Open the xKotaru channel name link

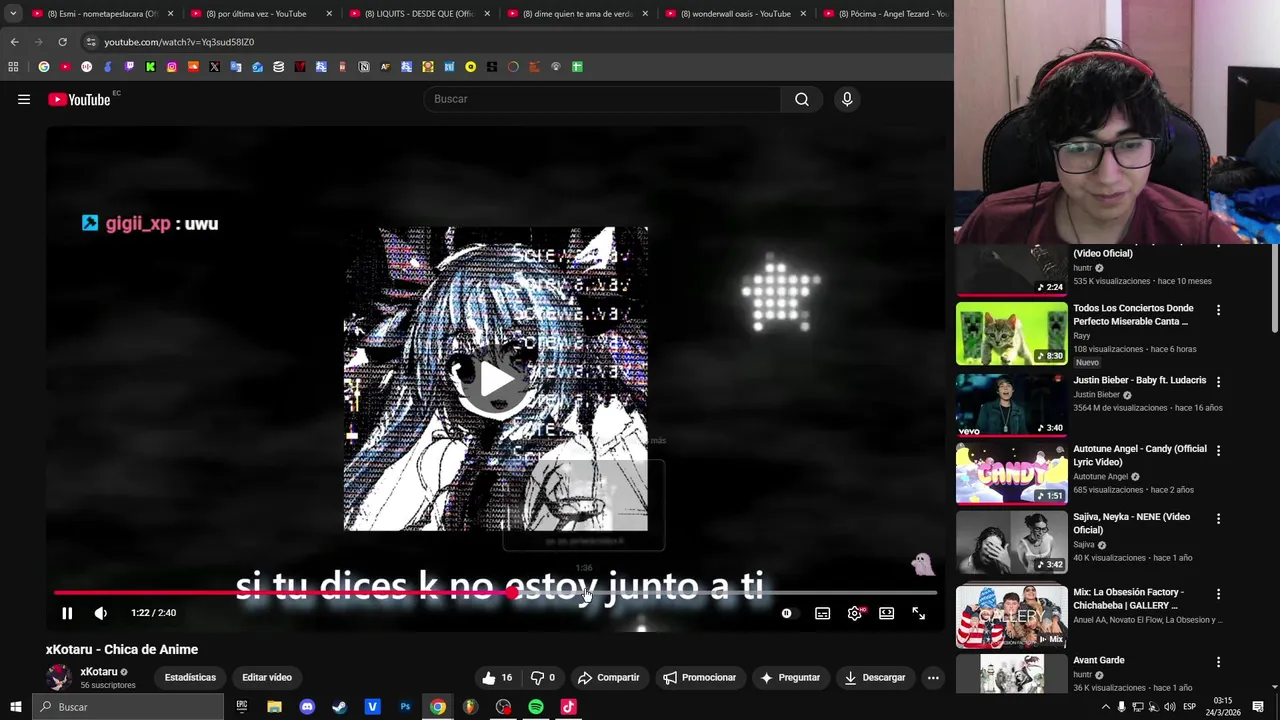point(99,671)
